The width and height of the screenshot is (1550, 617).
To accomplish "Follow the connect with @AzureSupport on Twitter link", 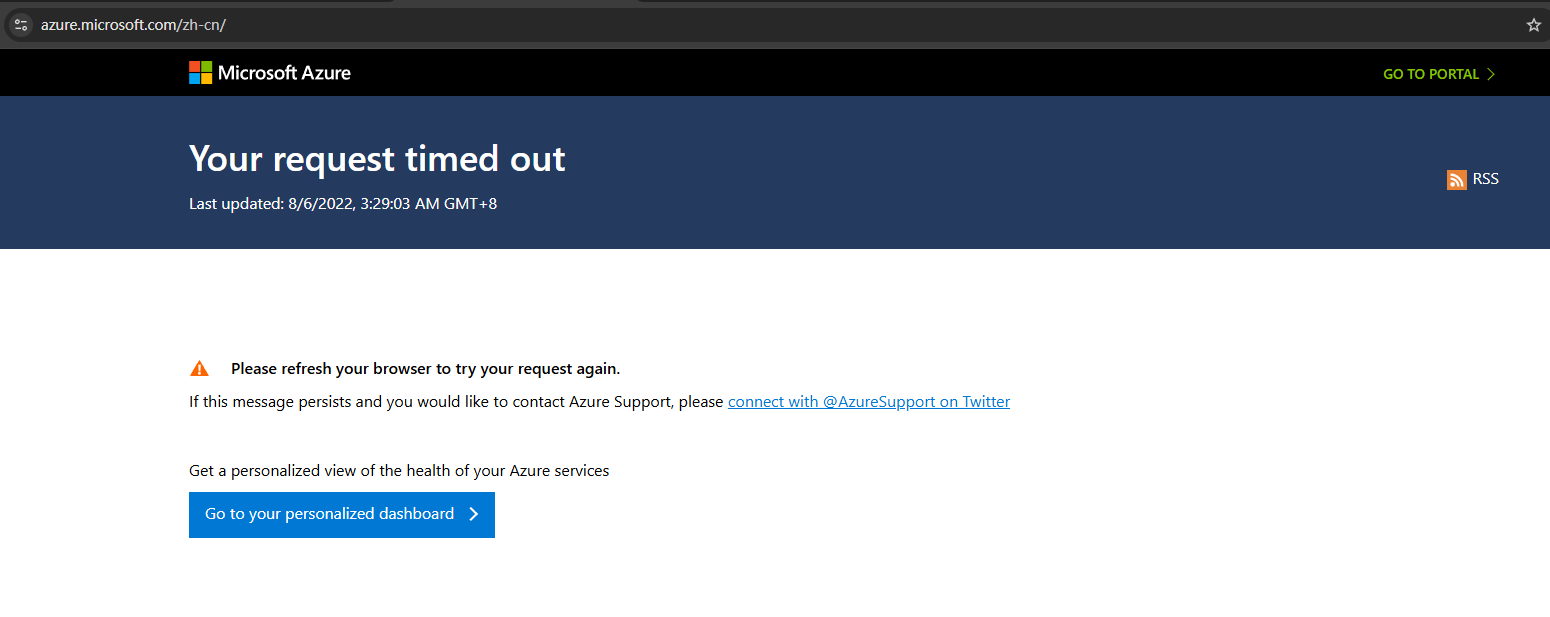I will click(869, 402).
